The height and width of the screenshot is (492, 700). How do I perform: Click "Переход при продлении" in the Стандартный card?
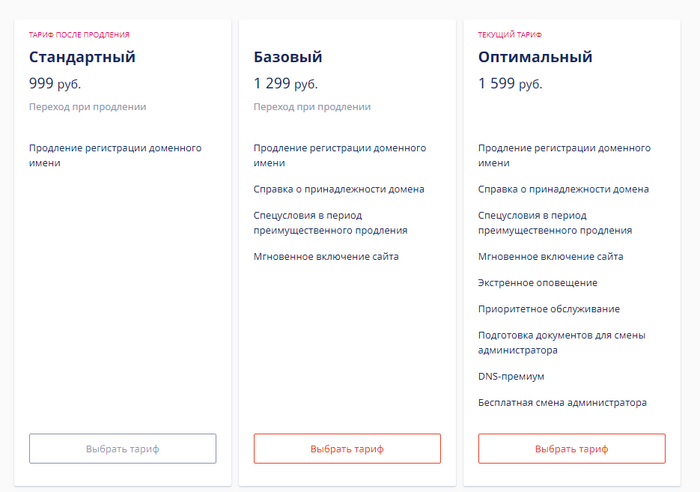[88, 107]
